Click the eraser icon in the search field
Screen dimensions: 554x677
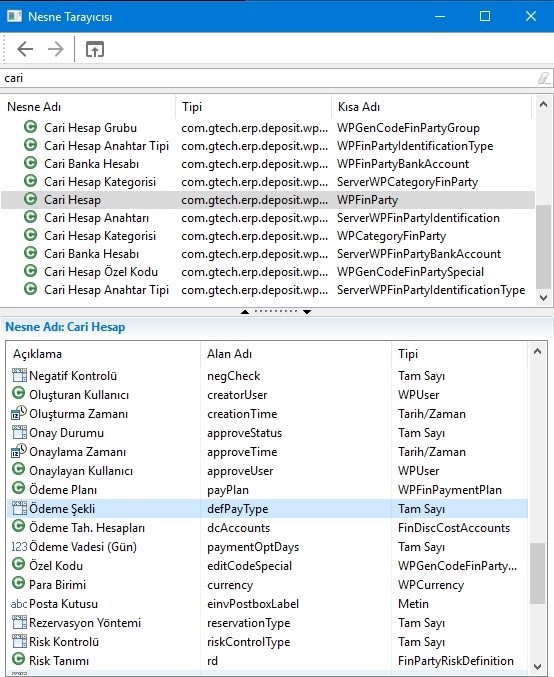pos(543,78)
